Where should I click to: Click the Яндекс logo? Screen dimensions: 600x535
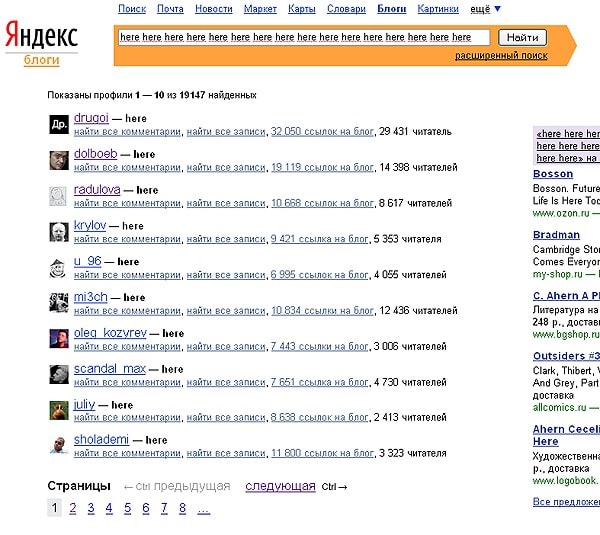pos(41,35)
